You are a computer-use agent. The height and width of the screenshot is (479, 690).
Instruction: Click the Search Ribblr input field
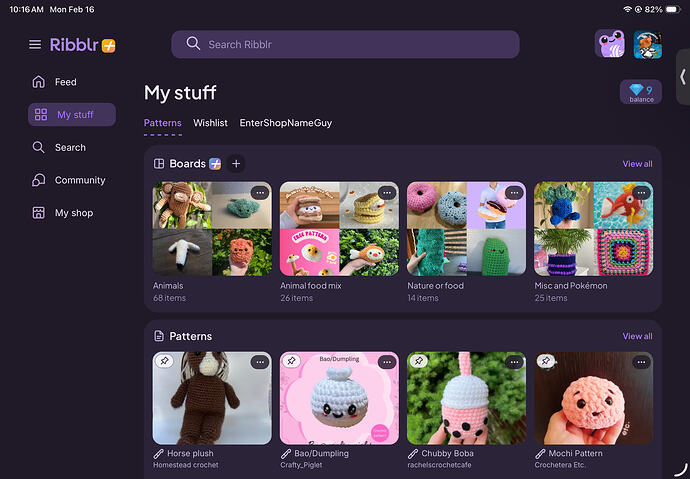click(x=345, y=45)
